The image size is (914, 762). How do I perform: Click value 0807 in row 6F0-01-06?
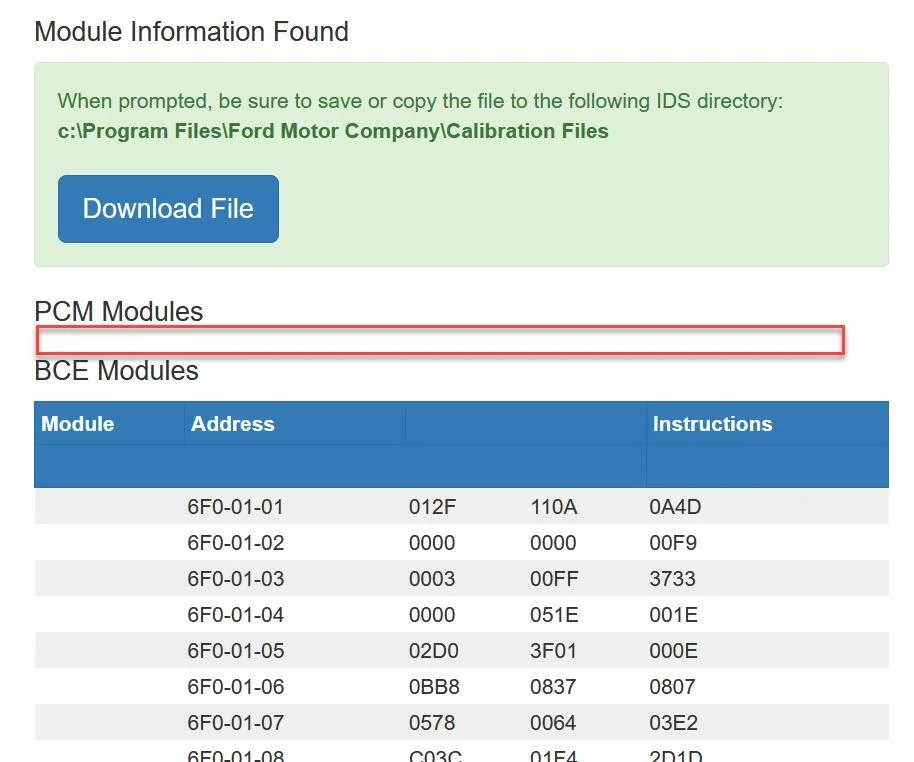[672, 687]
